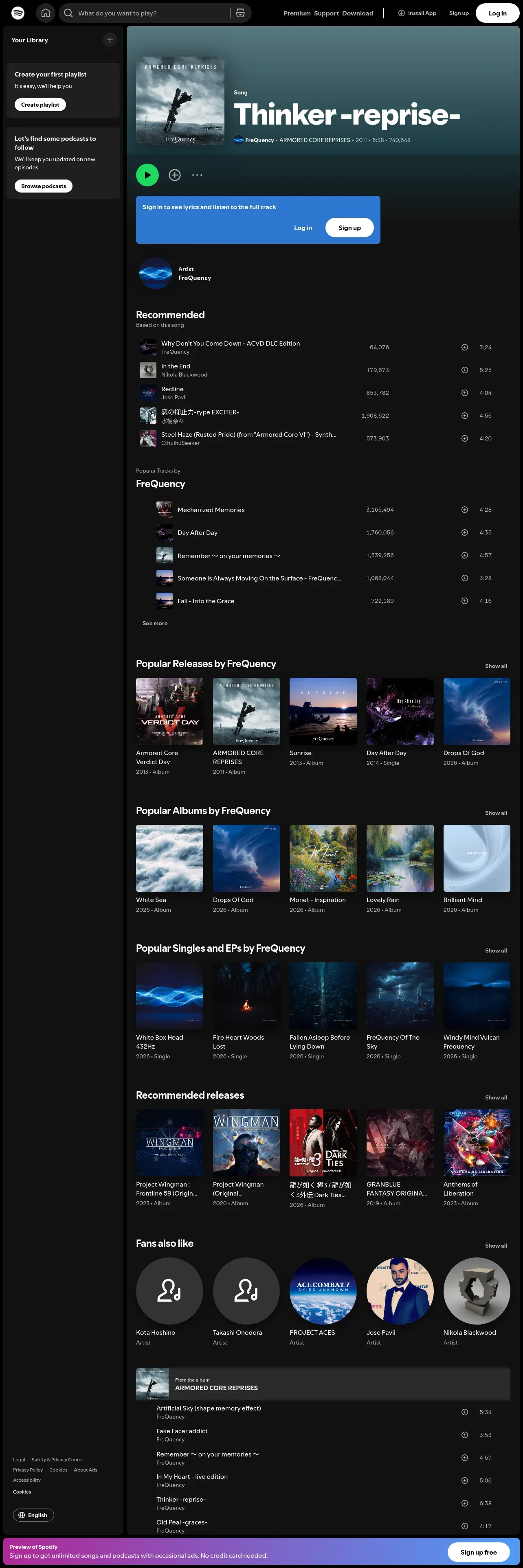
Task: Expand FreQuency popular tracks with See more
Action: [155, 623]
